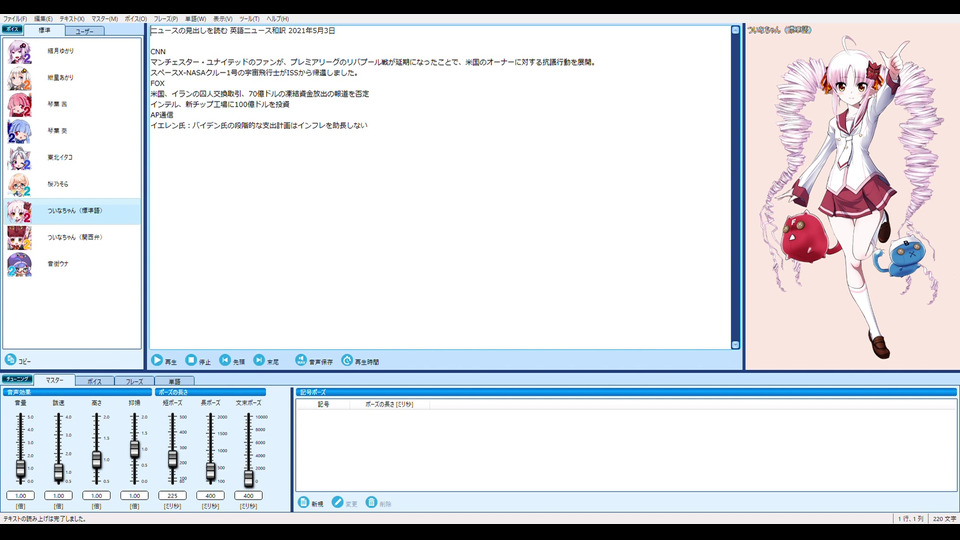Click the 1 行, 1 列 cursor position indicator

point(910,519)
